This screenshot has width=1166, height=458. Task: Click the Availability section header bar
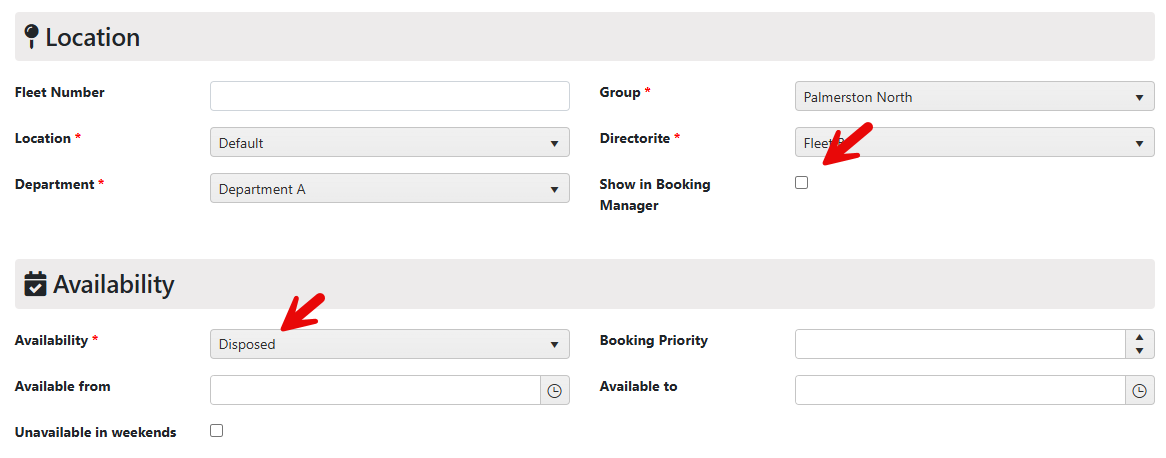coord(584,284)
